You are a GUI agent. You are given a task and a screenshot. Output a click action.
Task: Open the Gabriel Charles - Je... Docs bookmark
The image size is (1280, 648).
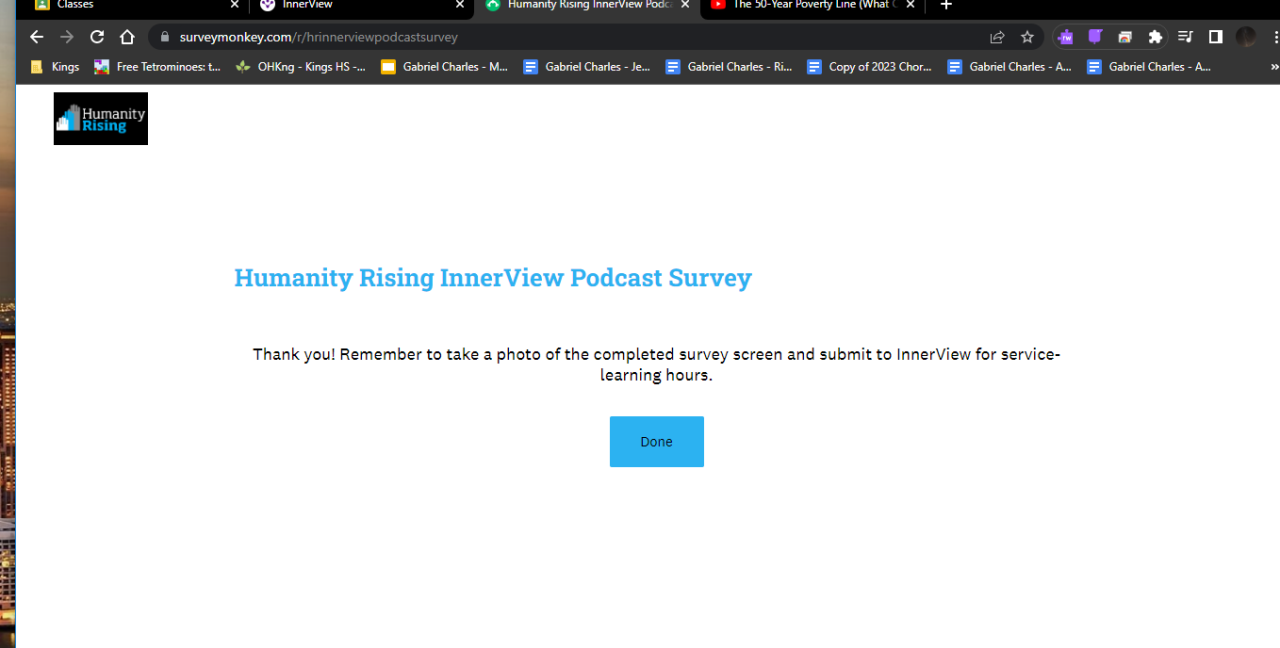587,67
